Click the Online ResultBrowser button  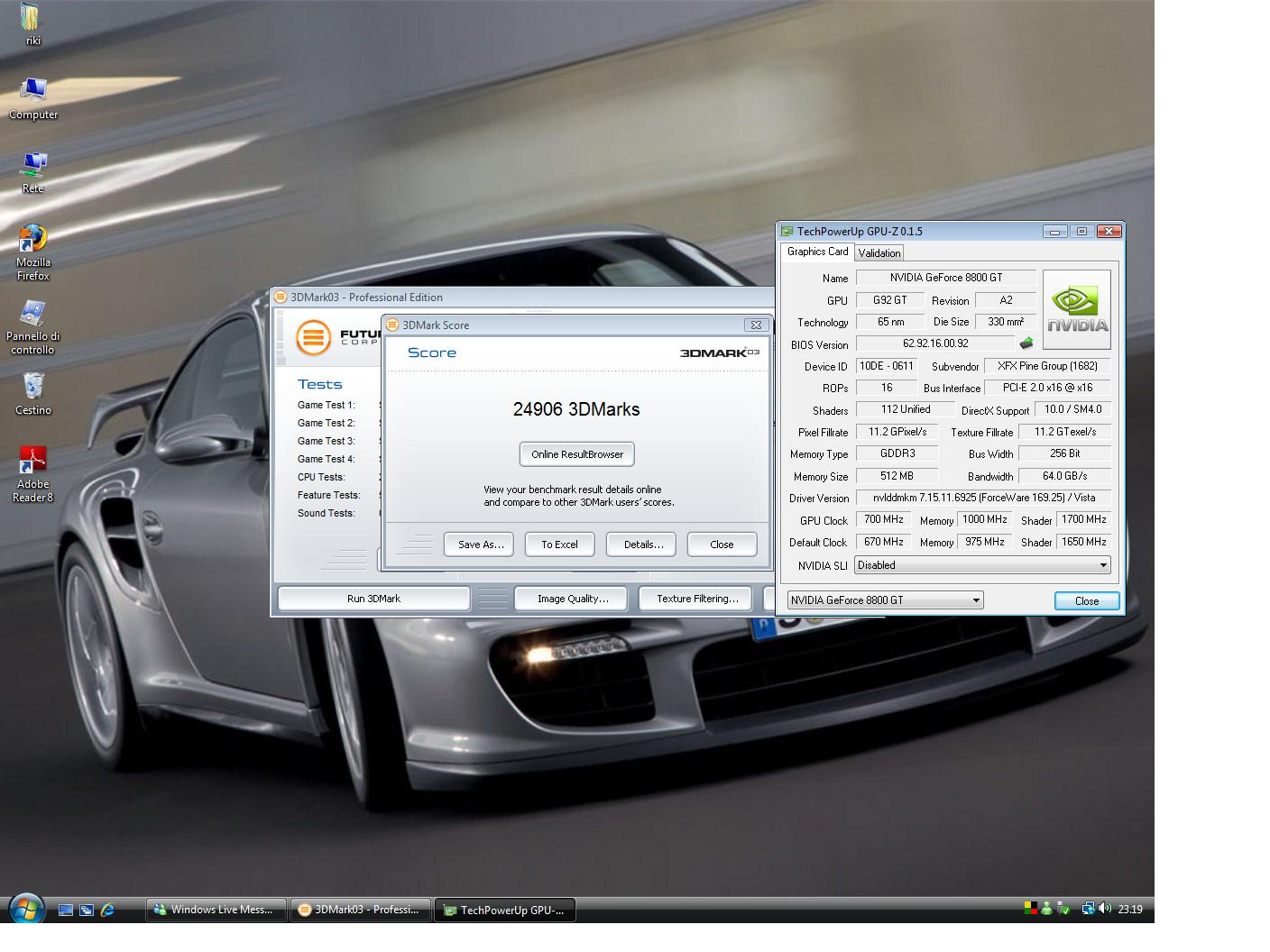(x=577, y=454)
